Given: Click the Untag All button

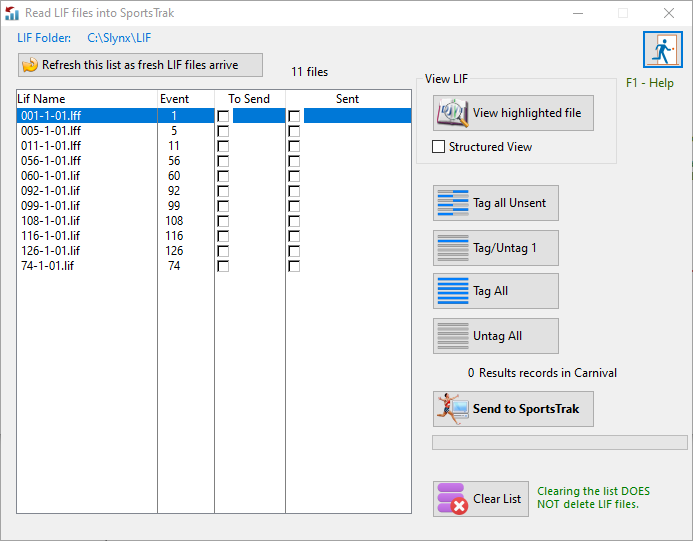Looking at the screenshot, I should coord(495,336).
